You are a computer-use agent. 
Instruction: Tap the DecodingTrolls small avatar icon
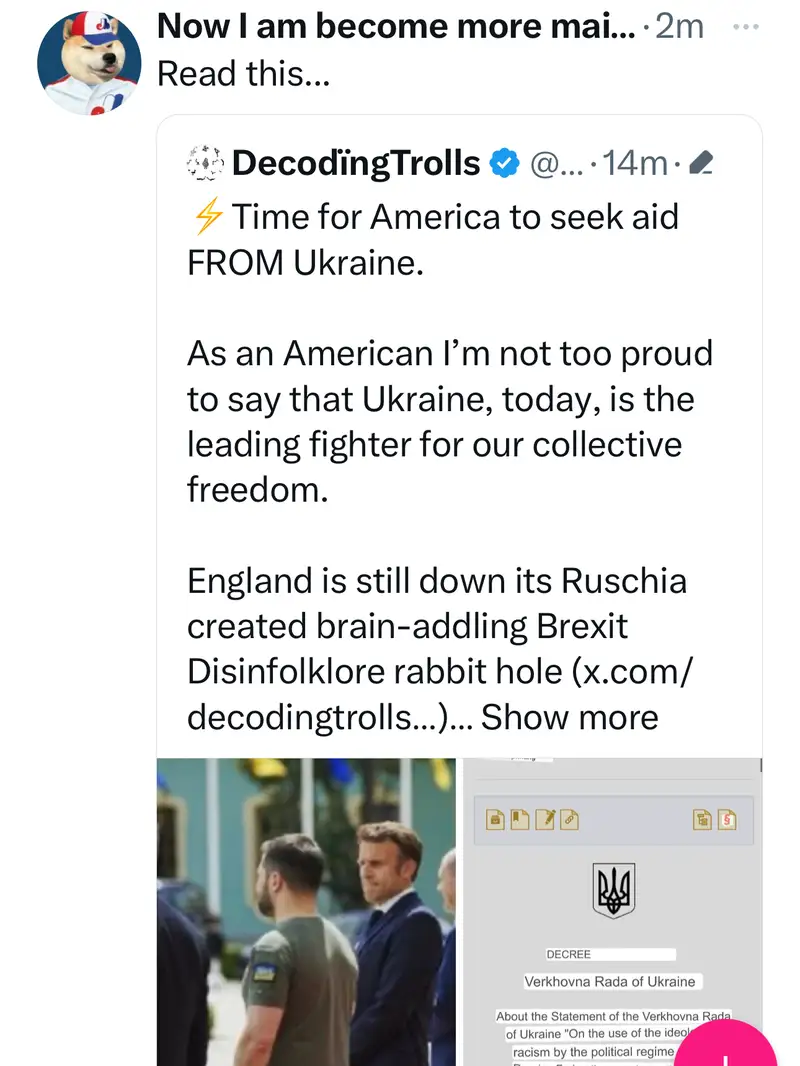coord(206,163)
